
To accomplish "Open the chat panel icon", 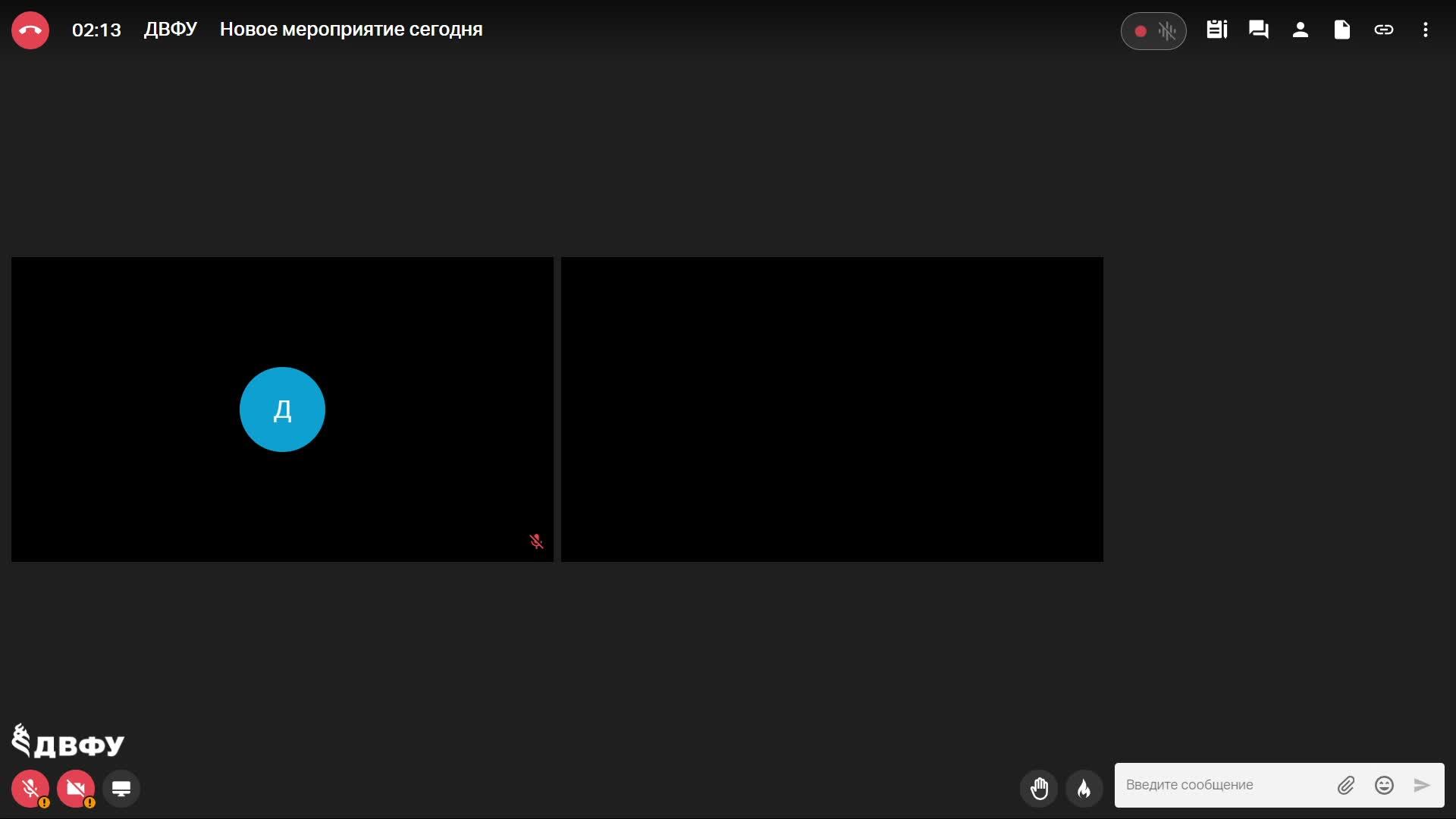I will pos(1259,30).
